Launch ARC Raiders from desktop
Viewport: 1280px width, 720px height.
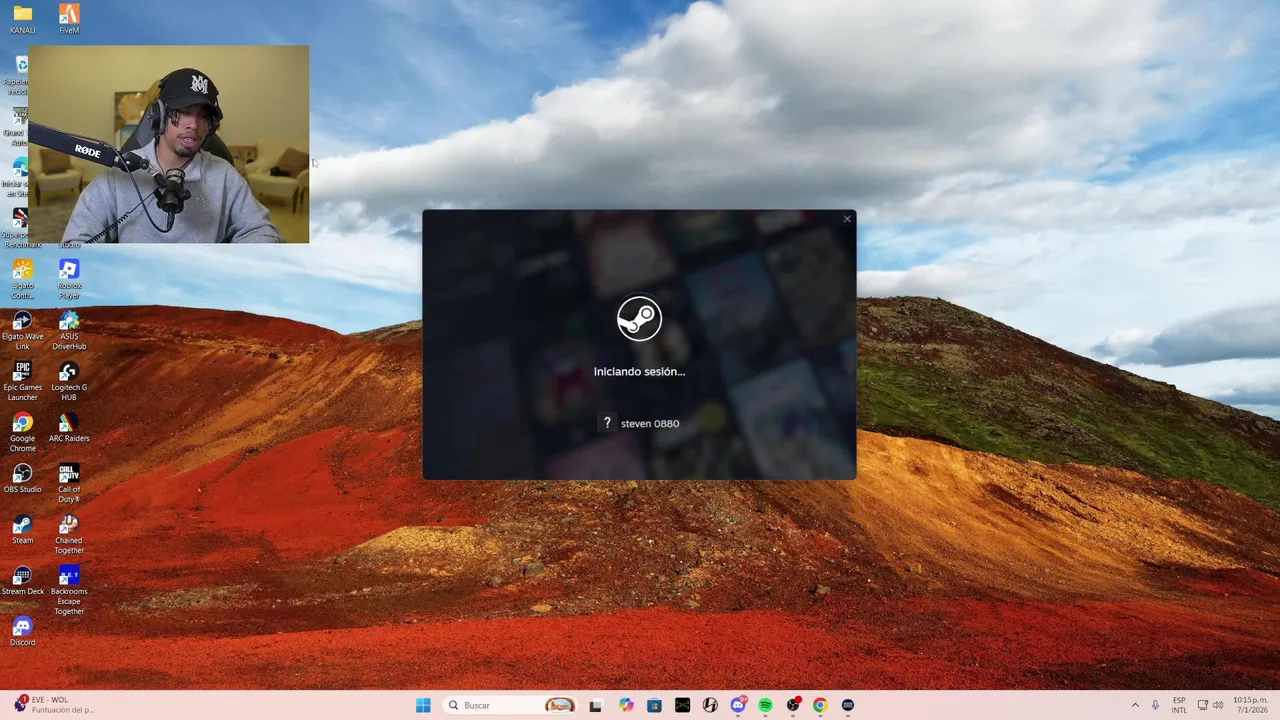tap(69, 428)
